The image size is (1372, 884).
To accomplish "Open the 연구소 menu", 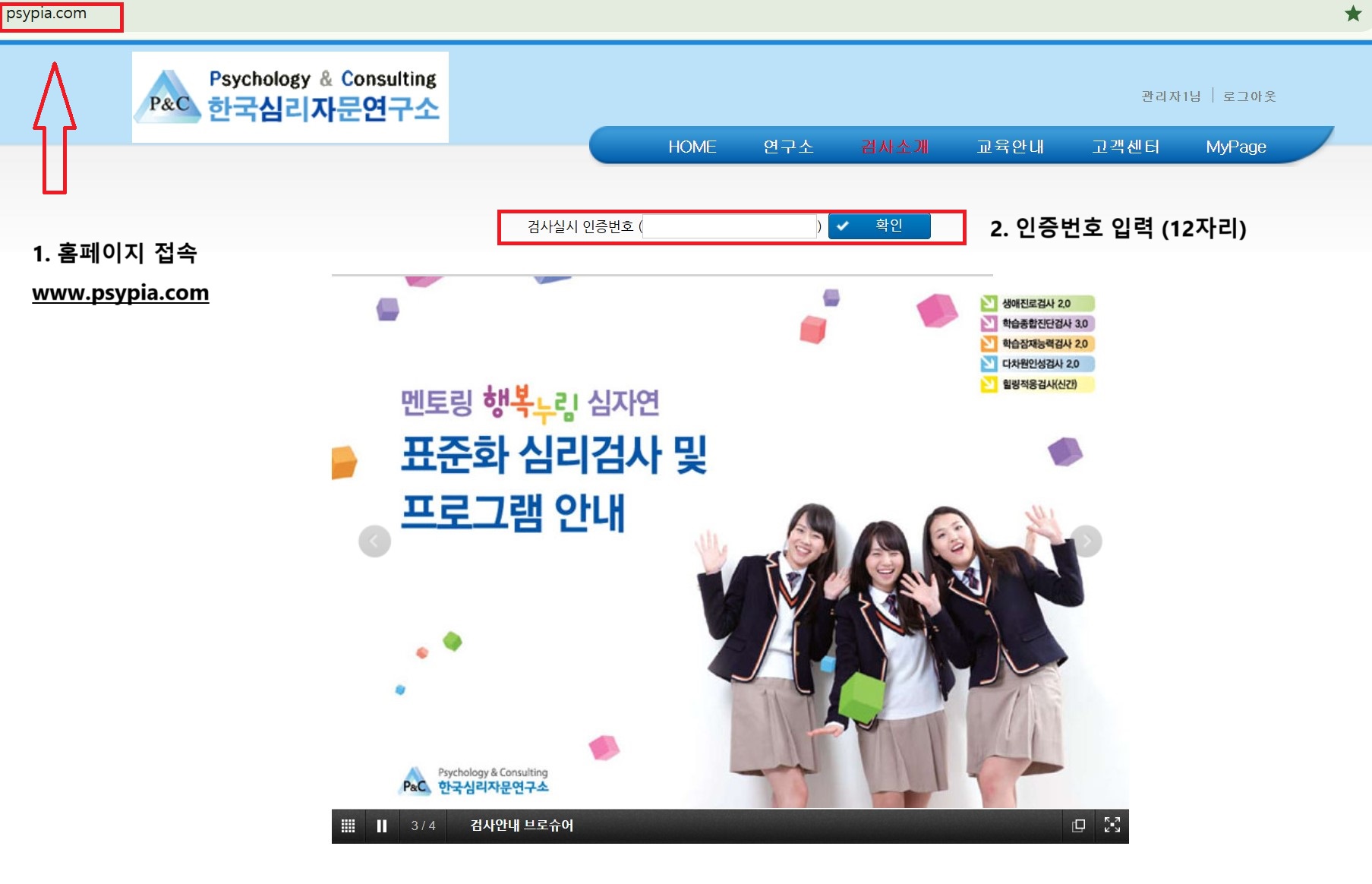I will click(x=788, y=147).
